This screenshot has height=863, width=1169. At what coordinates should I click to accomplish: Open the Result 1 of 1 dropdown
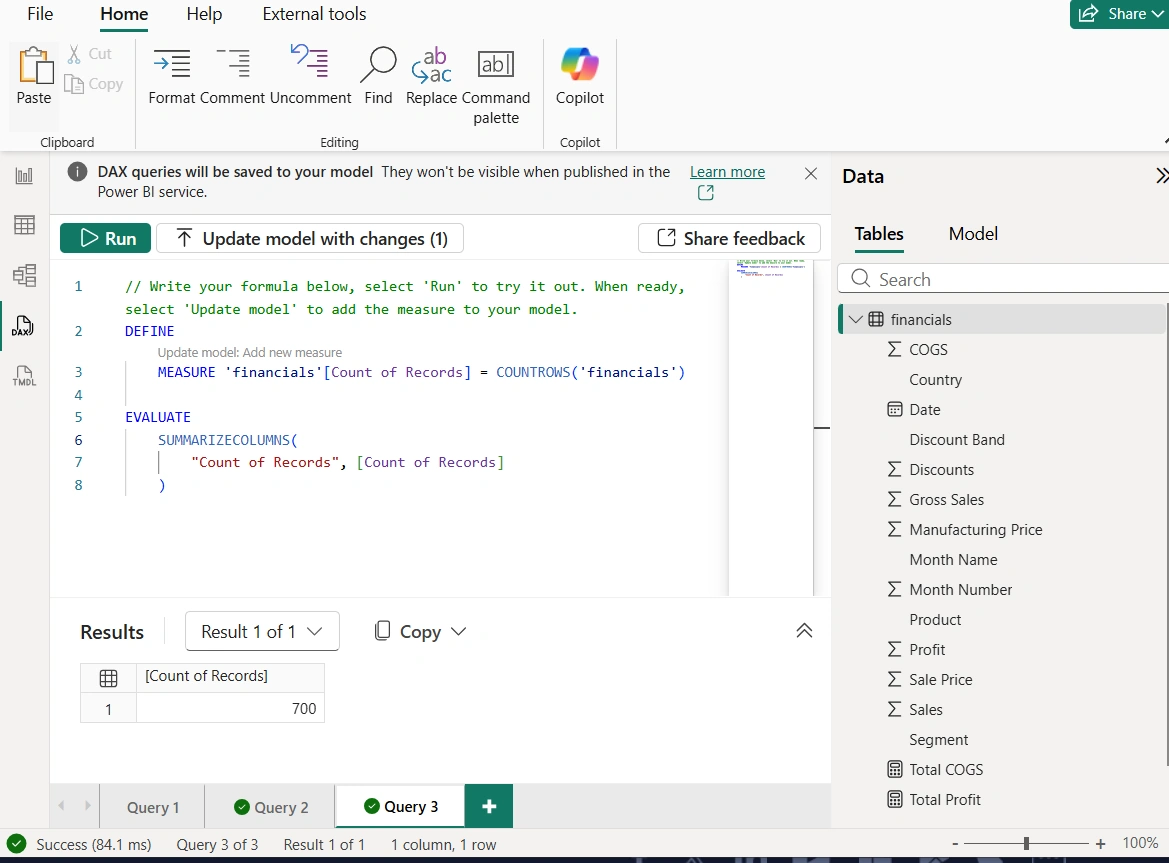coord(262,631)
